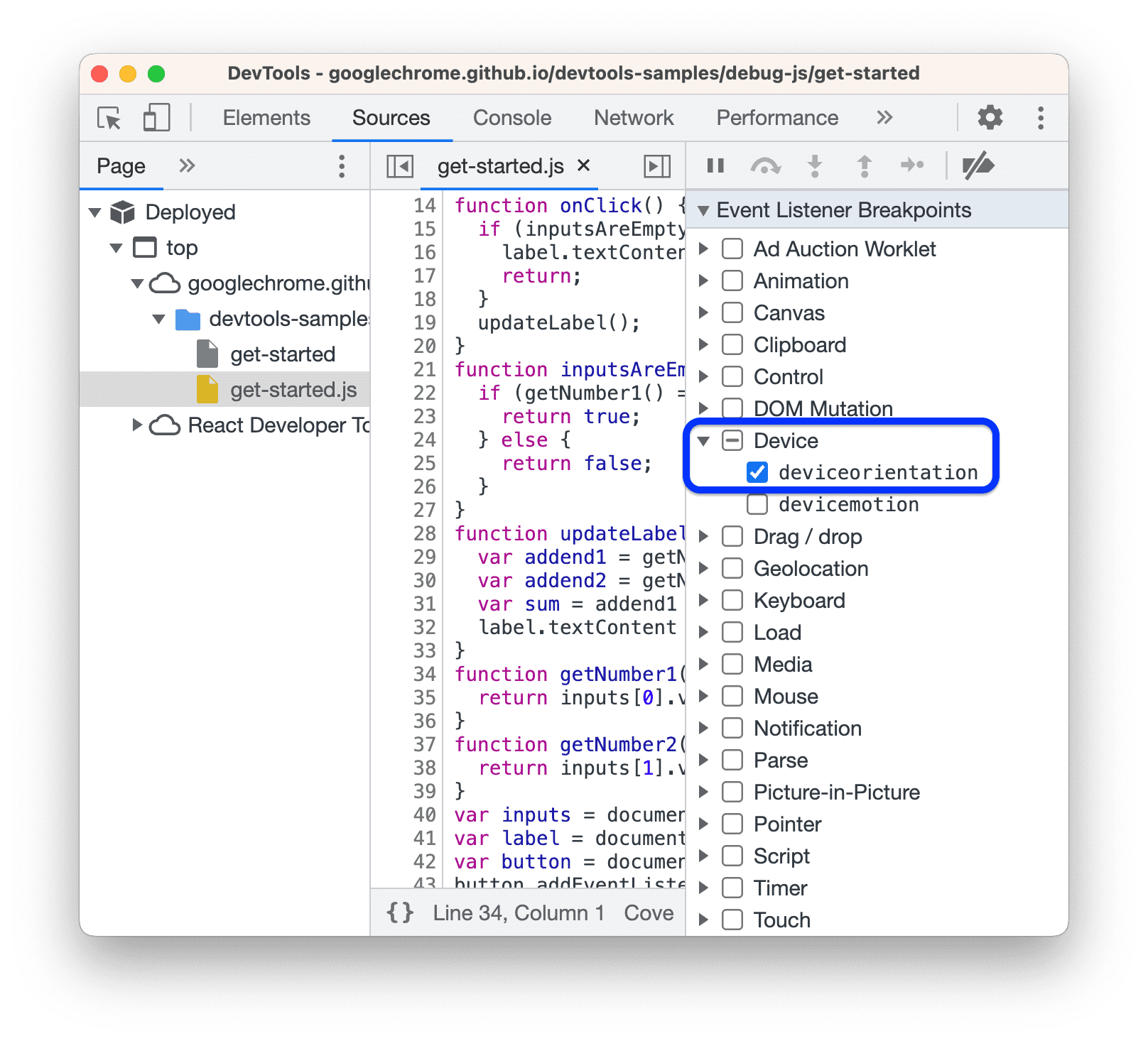Open the customize DevTools three-dot menu
Image resolution: width=1148 pixels, height=1041 pixels.
tap(1040, 118)
